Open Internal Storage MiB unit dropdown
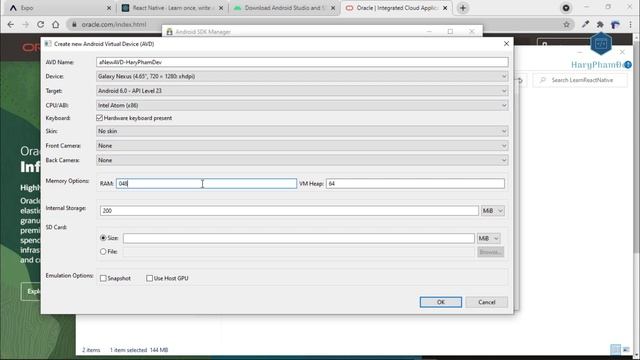This screenshot has height=360, width=640. click(x=493, y=211)
